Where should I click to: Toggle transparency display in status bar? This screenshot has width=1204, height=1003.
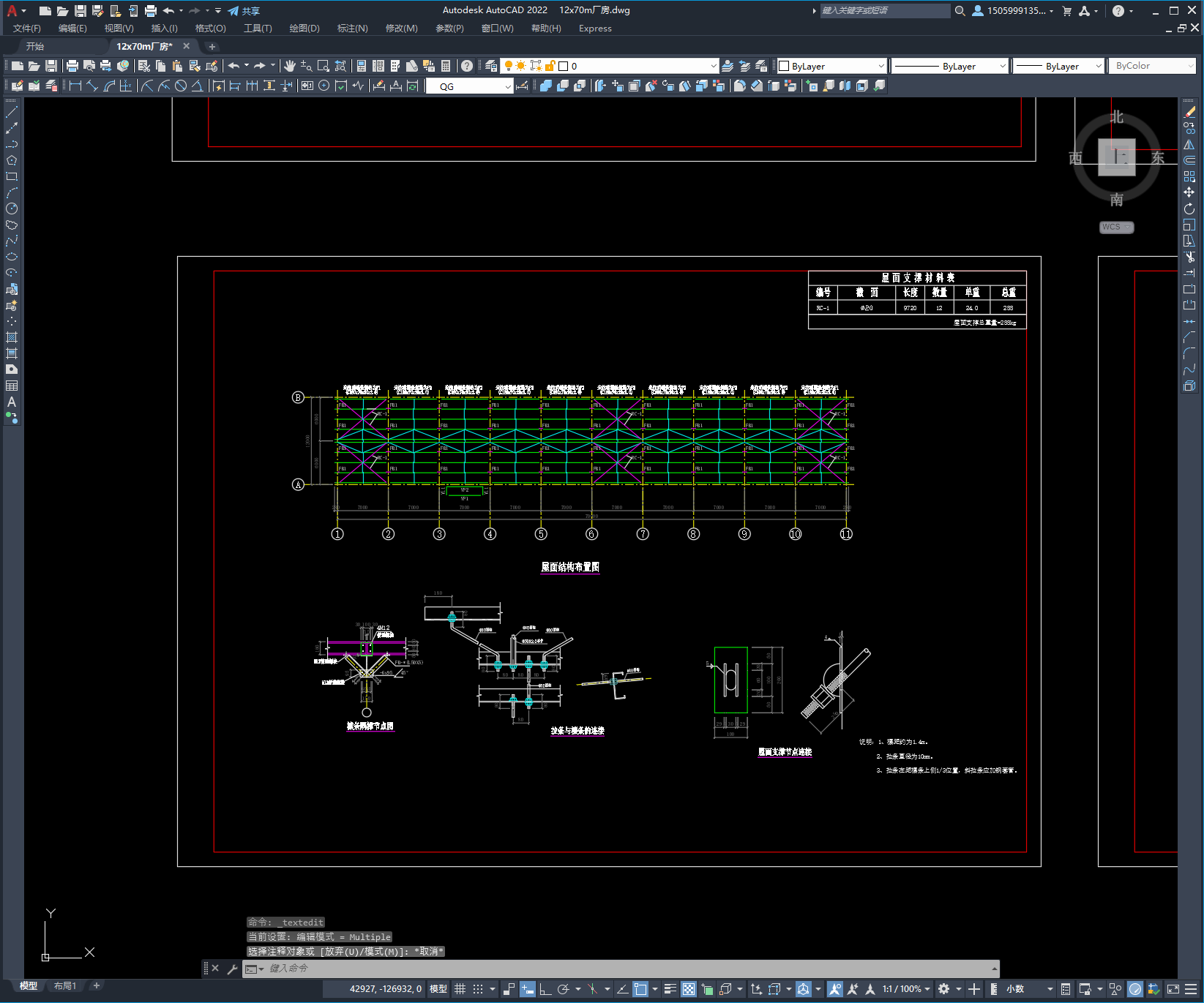(689, 989)
